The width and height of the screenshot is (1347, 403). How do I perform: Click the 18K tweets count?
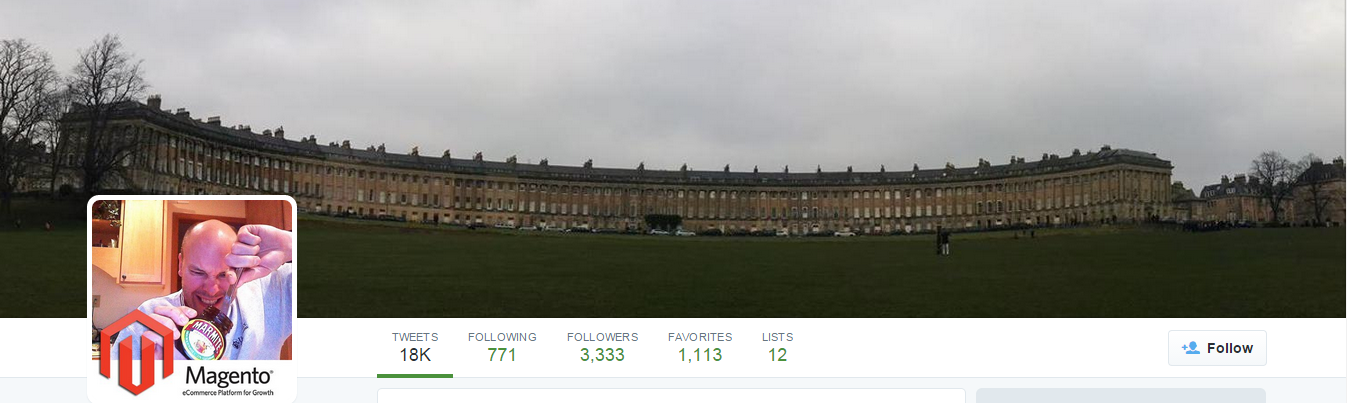tap(415, 355)
